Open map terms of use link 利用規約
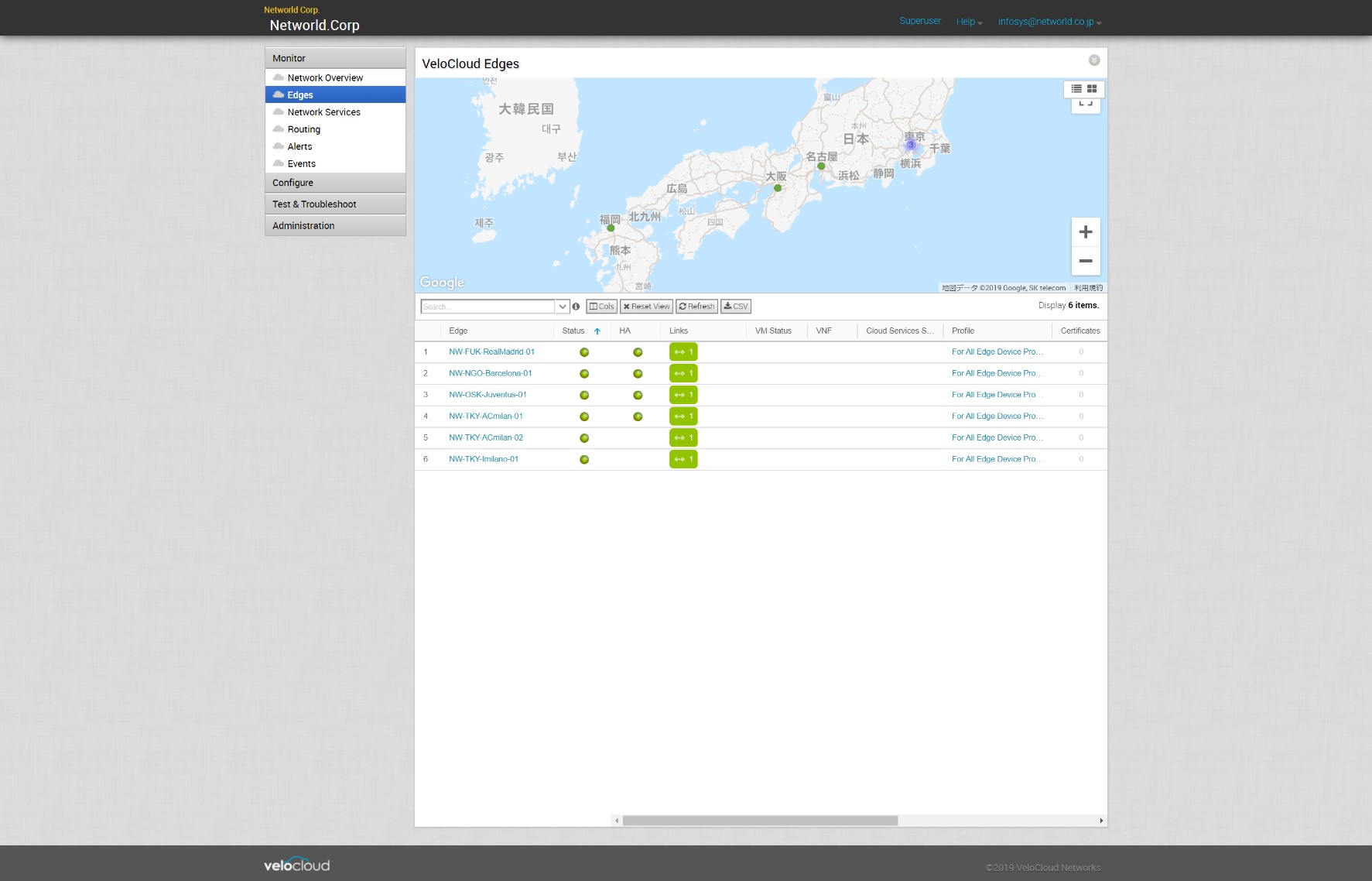This screenshot has width=1372, height=881. tap(1088, 288)
